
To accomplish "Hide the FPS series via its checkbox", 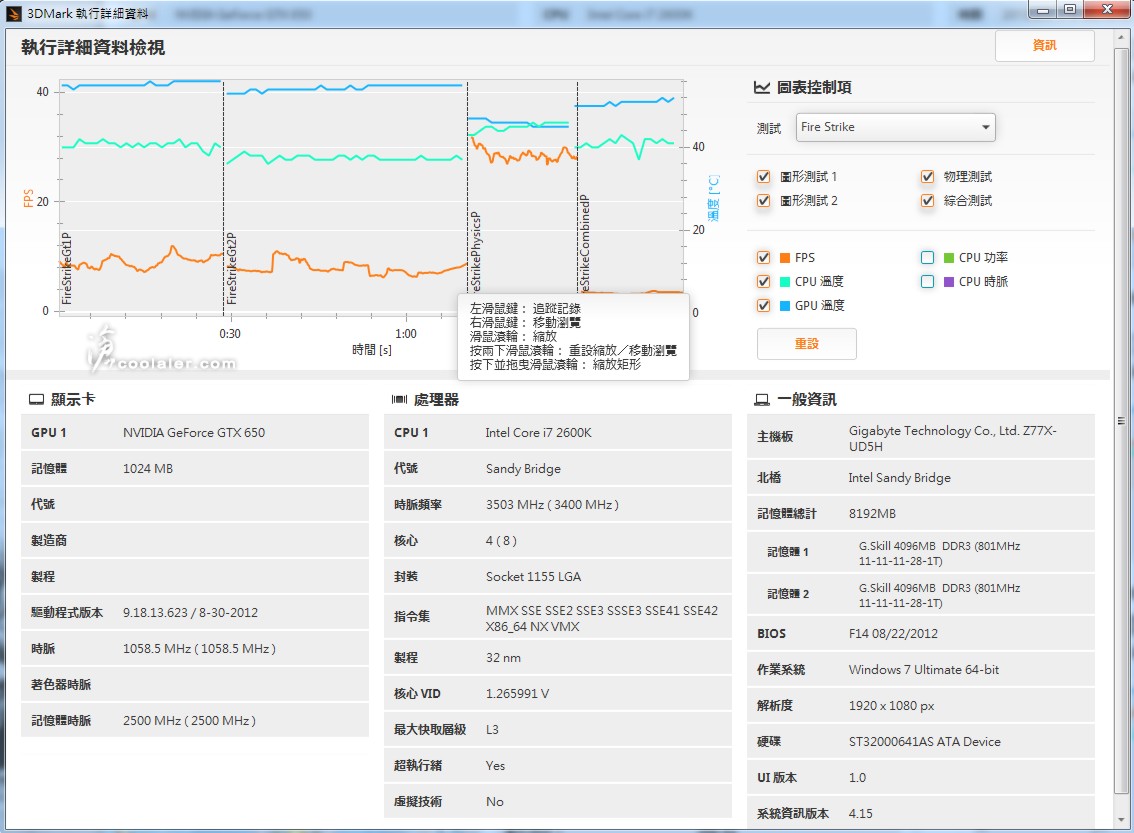I will tap(763, 257).
